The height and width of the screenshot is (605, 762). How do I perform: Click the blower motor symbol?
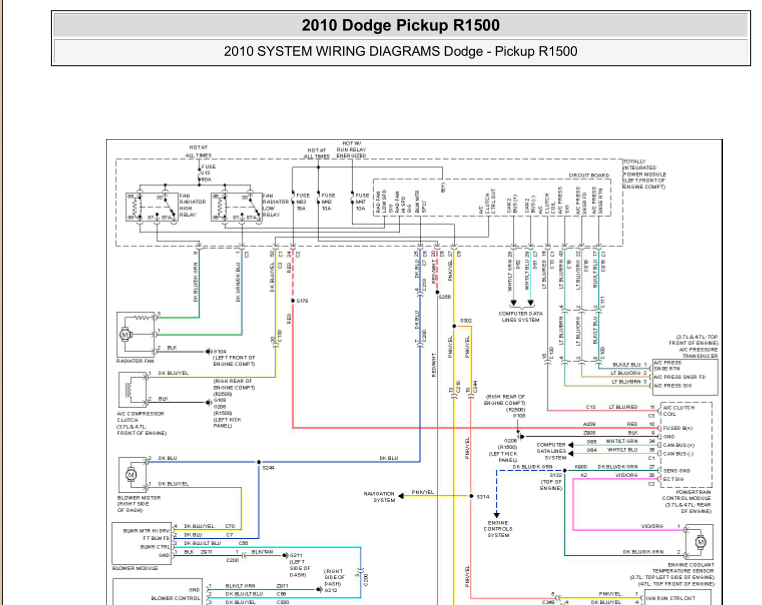[131, 474]
